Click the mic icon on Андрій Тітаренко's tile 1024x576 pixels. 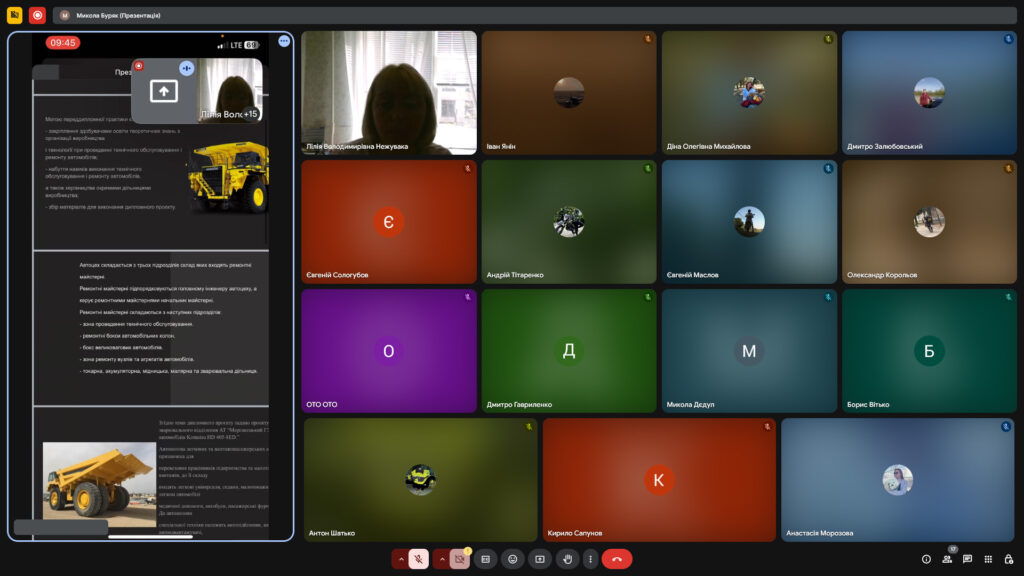point(648,168)
